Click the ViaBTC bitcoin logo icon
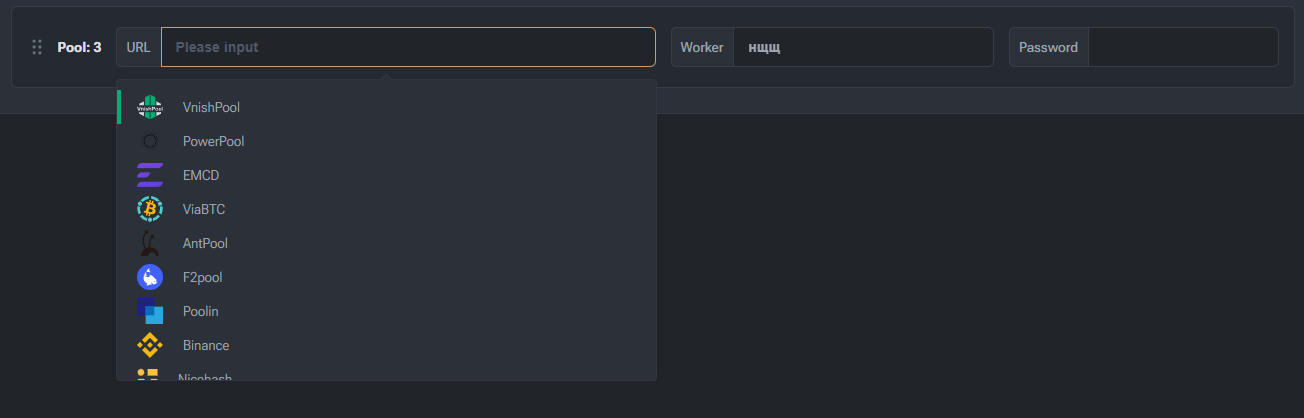This screenshot has width=1304, height=418. [x=150, y=209]
